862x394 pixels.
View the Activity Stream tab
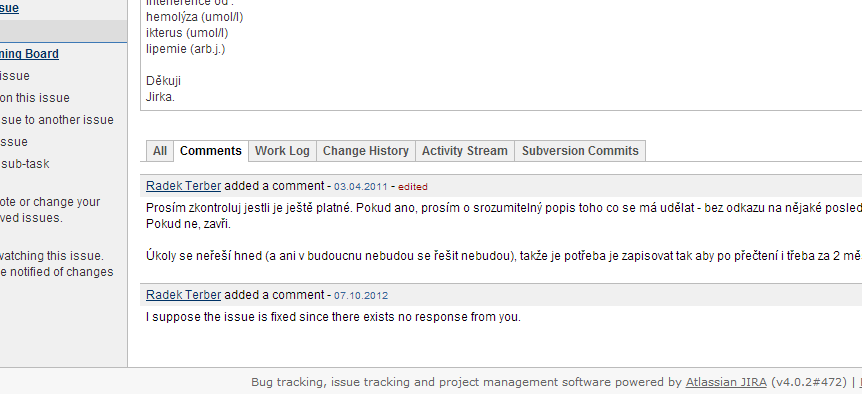[465, 151]
